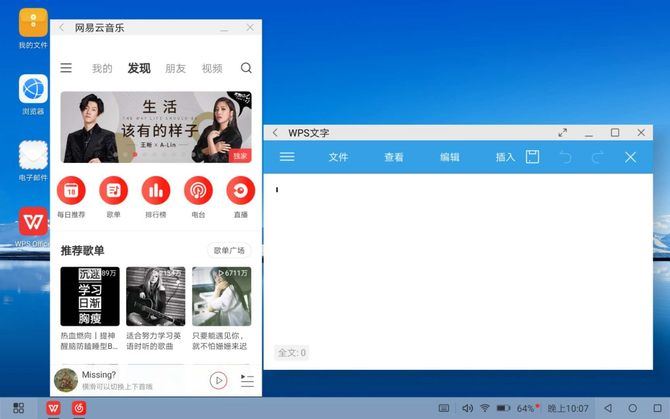
Task: Go back in the 网易云音乐 window title bar
Action: pyautogui.click(x=62, y=28)
